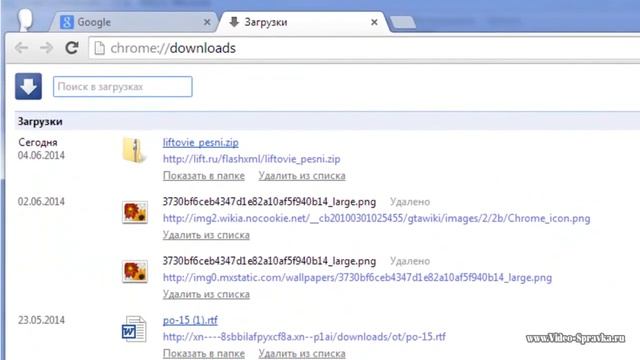Open a new tab
The width and height of the screenshot is (640, 360).
403,22
